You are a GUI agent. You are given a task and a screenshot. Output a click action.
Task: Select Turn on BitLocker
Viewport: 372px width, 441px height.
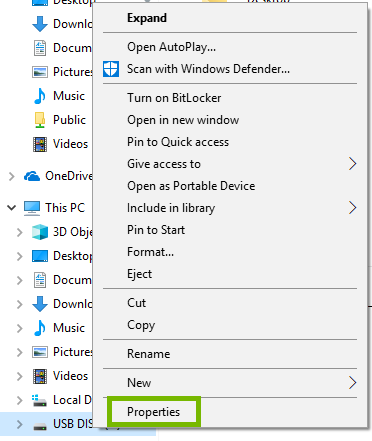pos(230,98)
